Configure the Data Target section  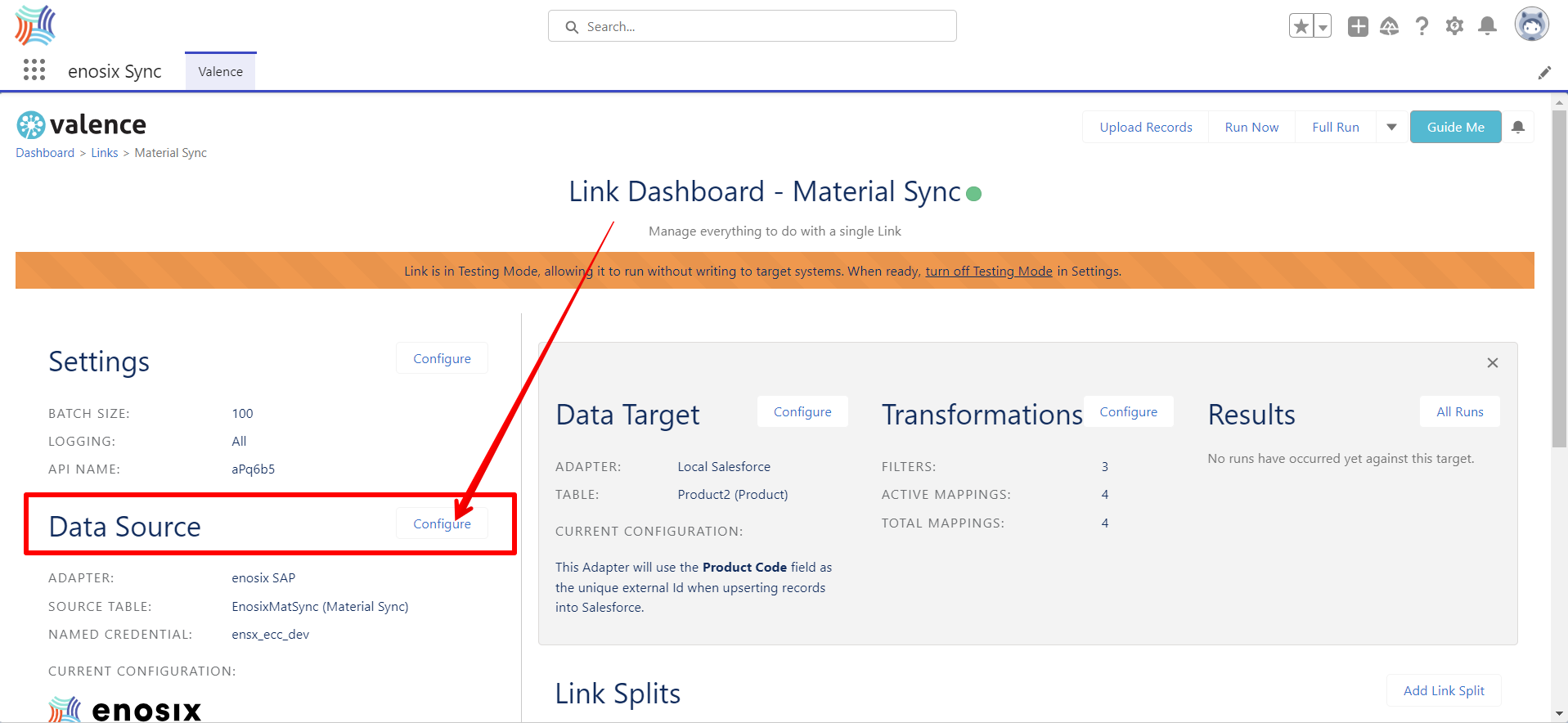pos(802,411)
